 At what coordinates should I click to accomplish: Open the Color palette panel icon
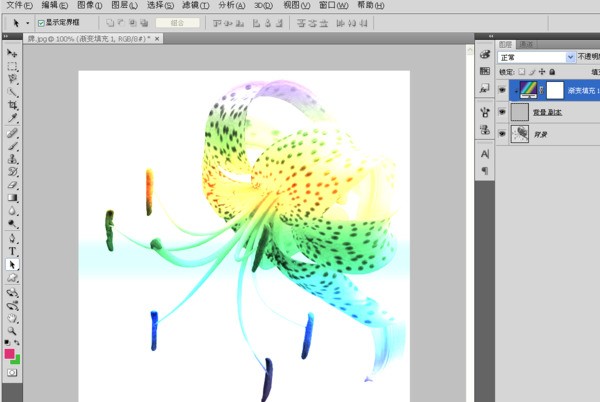point(485,54)
